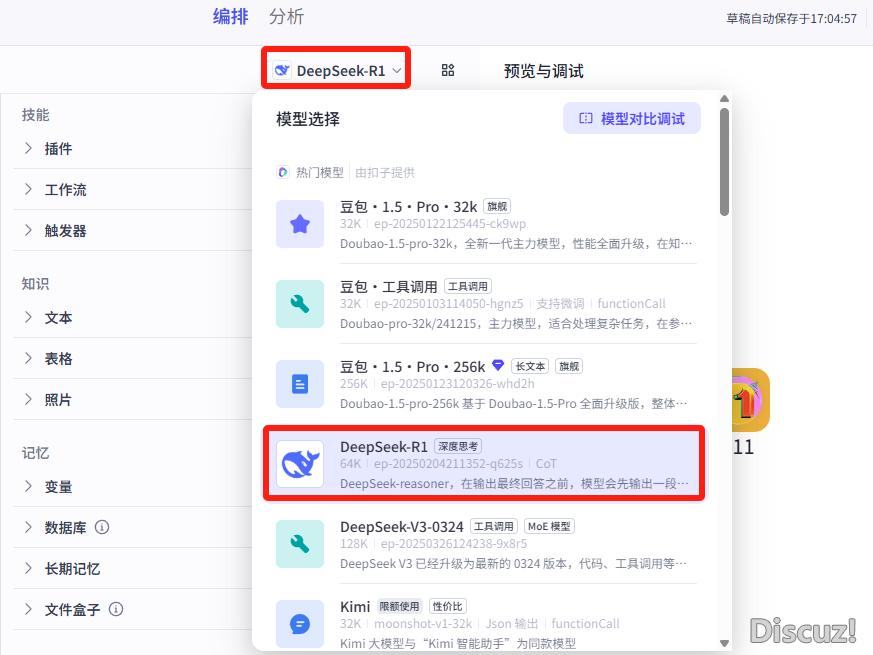Click the DeepSeek-reasoner description text
This screenshot has height=655, width=873.
coord(513,483)
